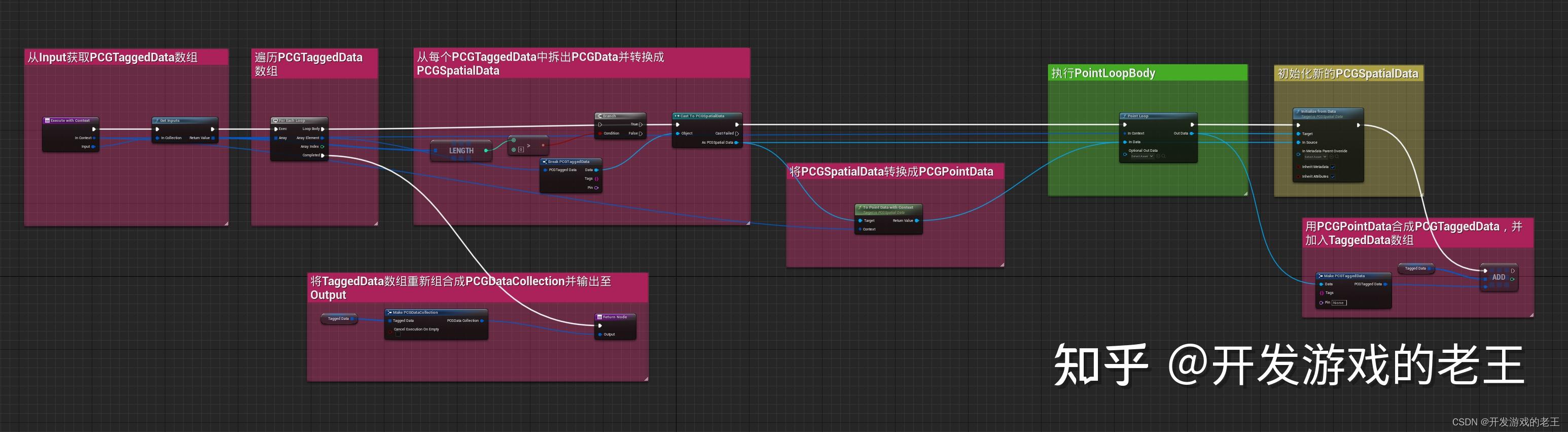Viewport: 1568px width, 432px height.
Task: Toggle the Inherit Metadata checkbox
Action: (x=1332, y=167)
